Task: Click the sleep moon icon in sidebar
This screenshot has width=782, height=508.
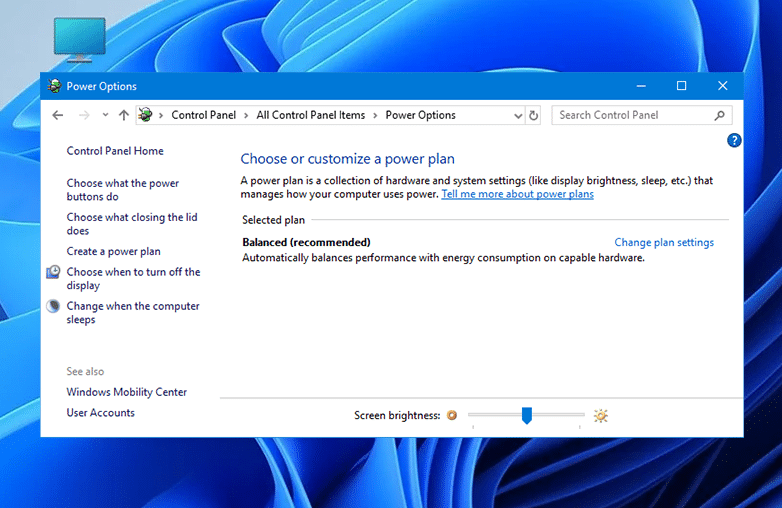Action: coord(53,306)
